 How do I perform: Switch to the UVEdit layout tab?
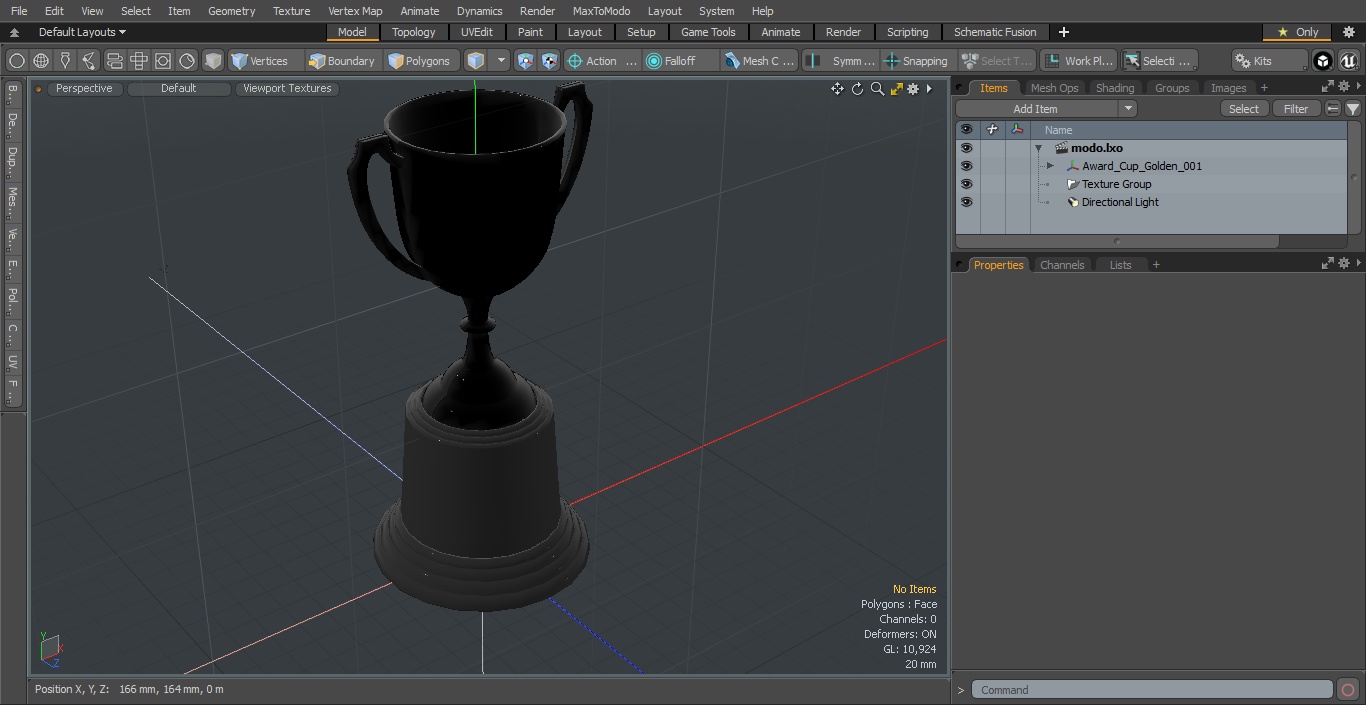click(477, 32)
